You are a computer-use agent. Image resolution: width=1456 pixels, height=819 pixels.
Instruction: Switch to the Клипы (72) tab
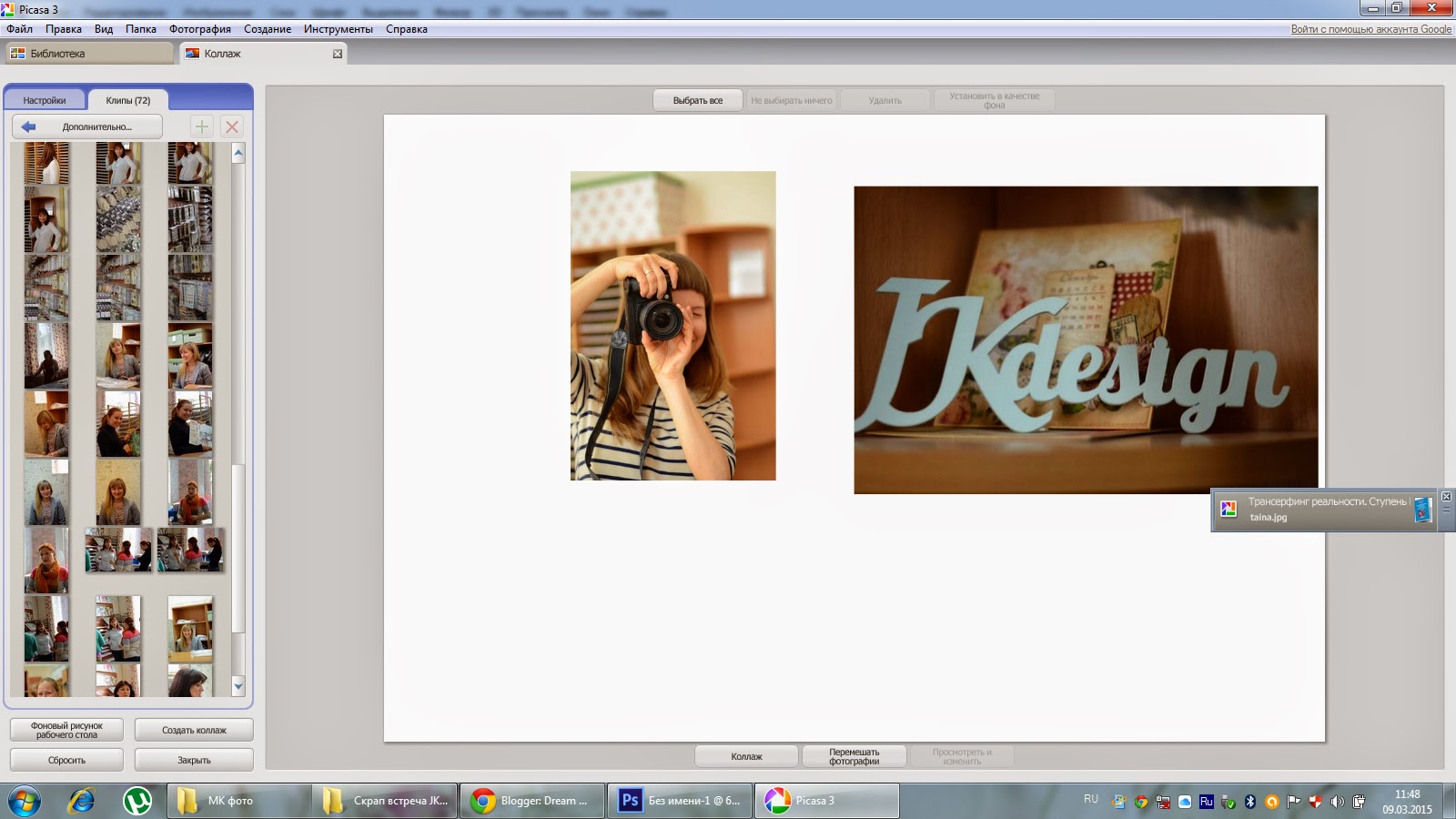(127, 100)
